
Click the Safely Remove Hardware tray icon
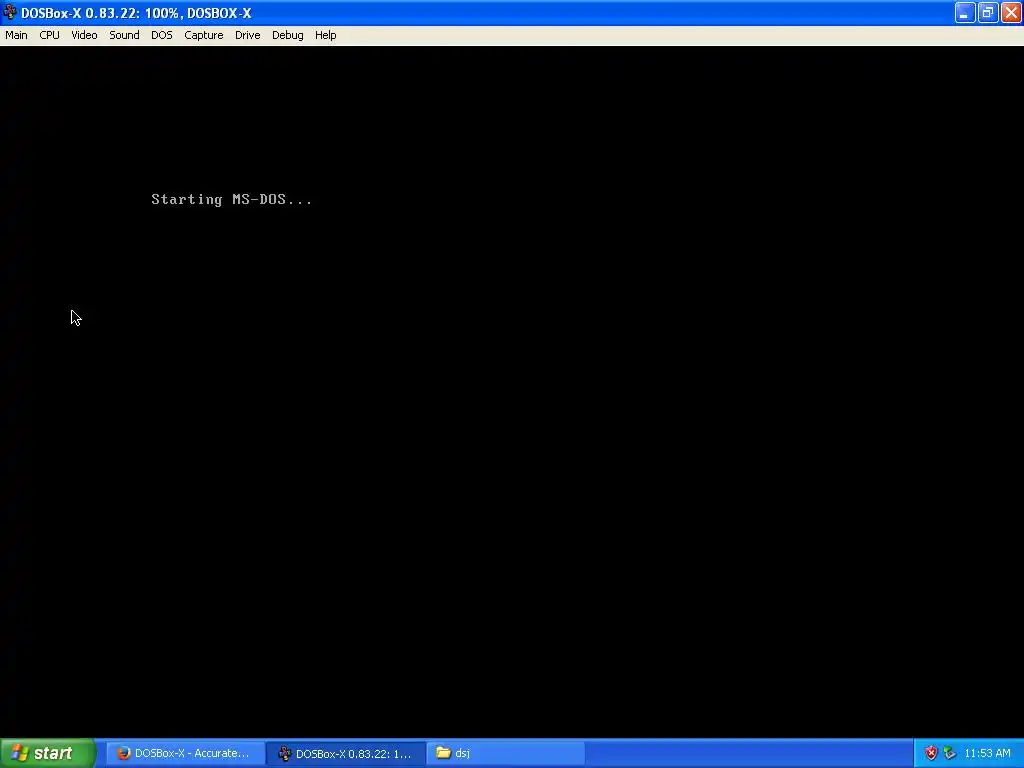coord(949,753)
